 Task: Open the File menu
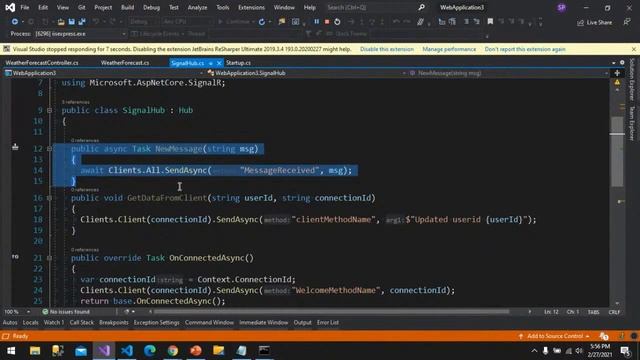coord(24,7)
